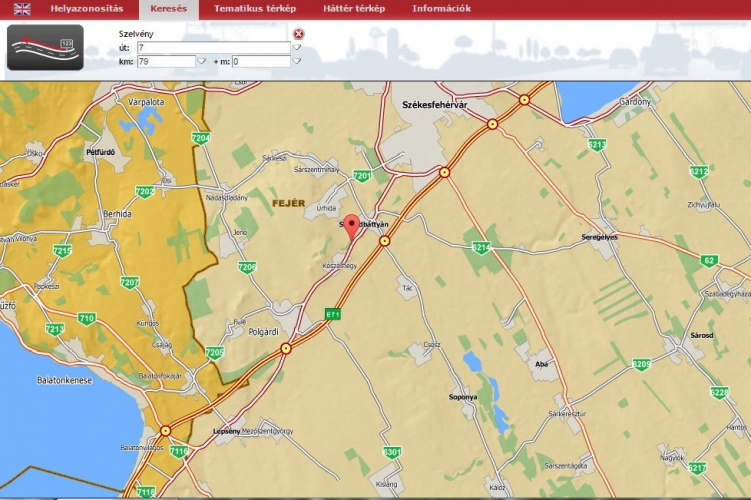Click the 7202 road number shield
Screen dimensions: 751x500
145,191
